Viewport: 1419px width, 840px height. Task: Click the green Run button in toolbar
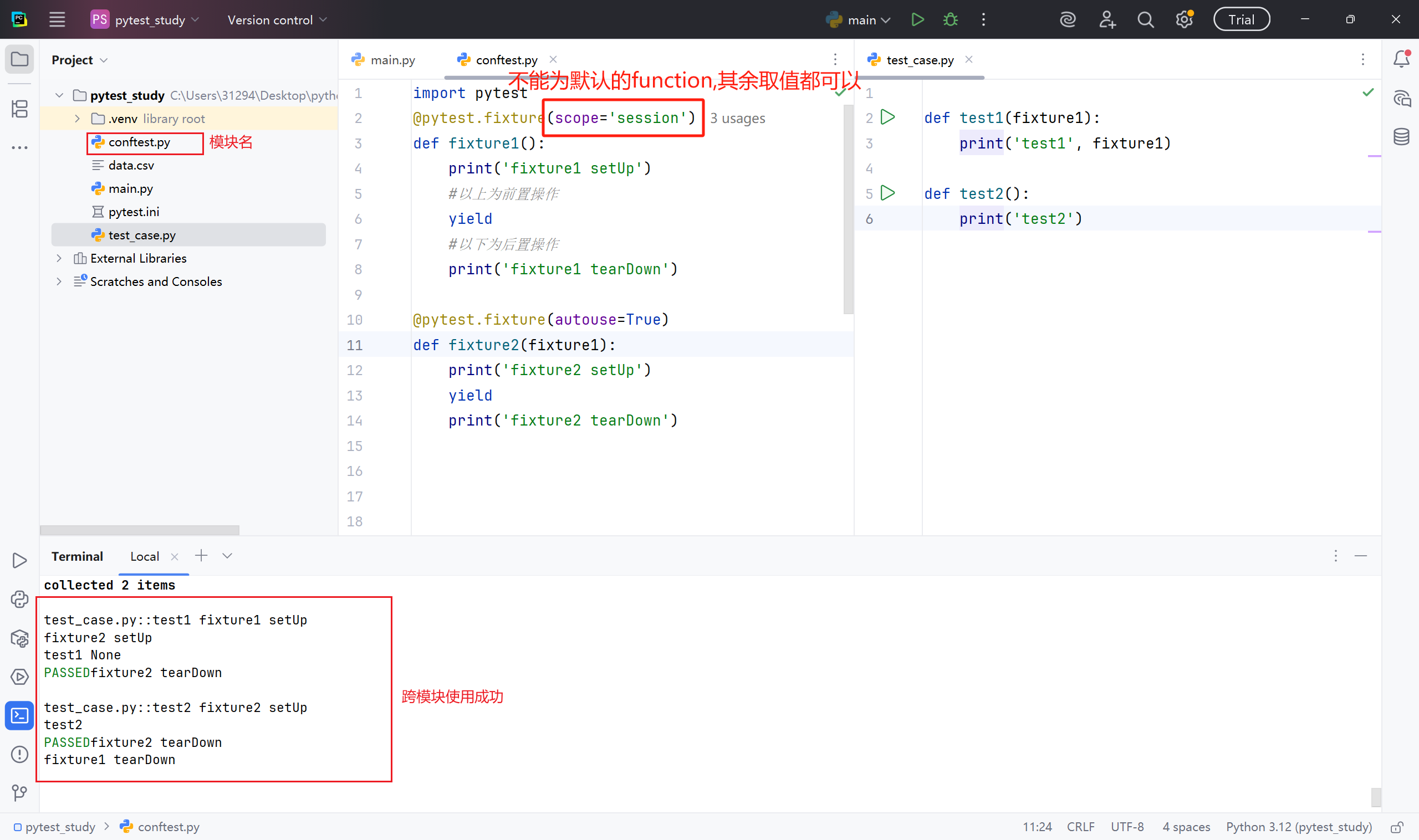point(917,20)
